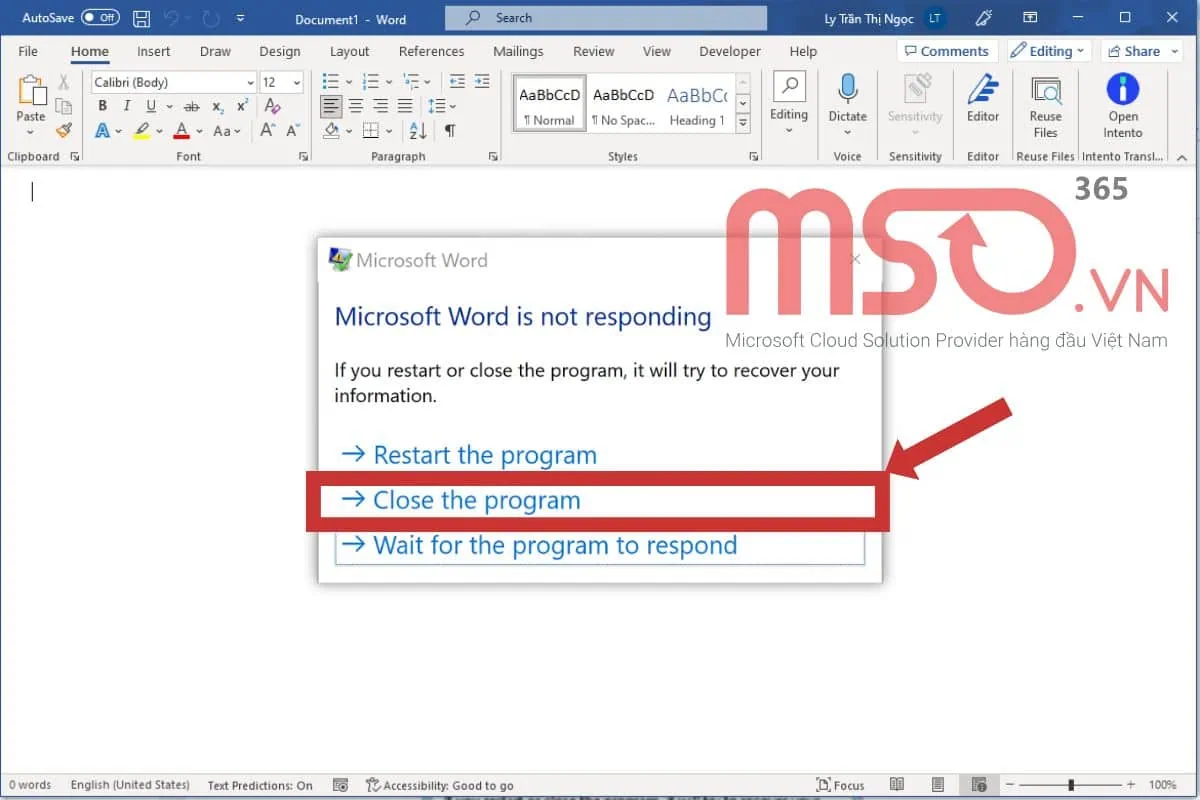Toggle Italic formatting
1200x800 pixels.
(x=126, y=106)
